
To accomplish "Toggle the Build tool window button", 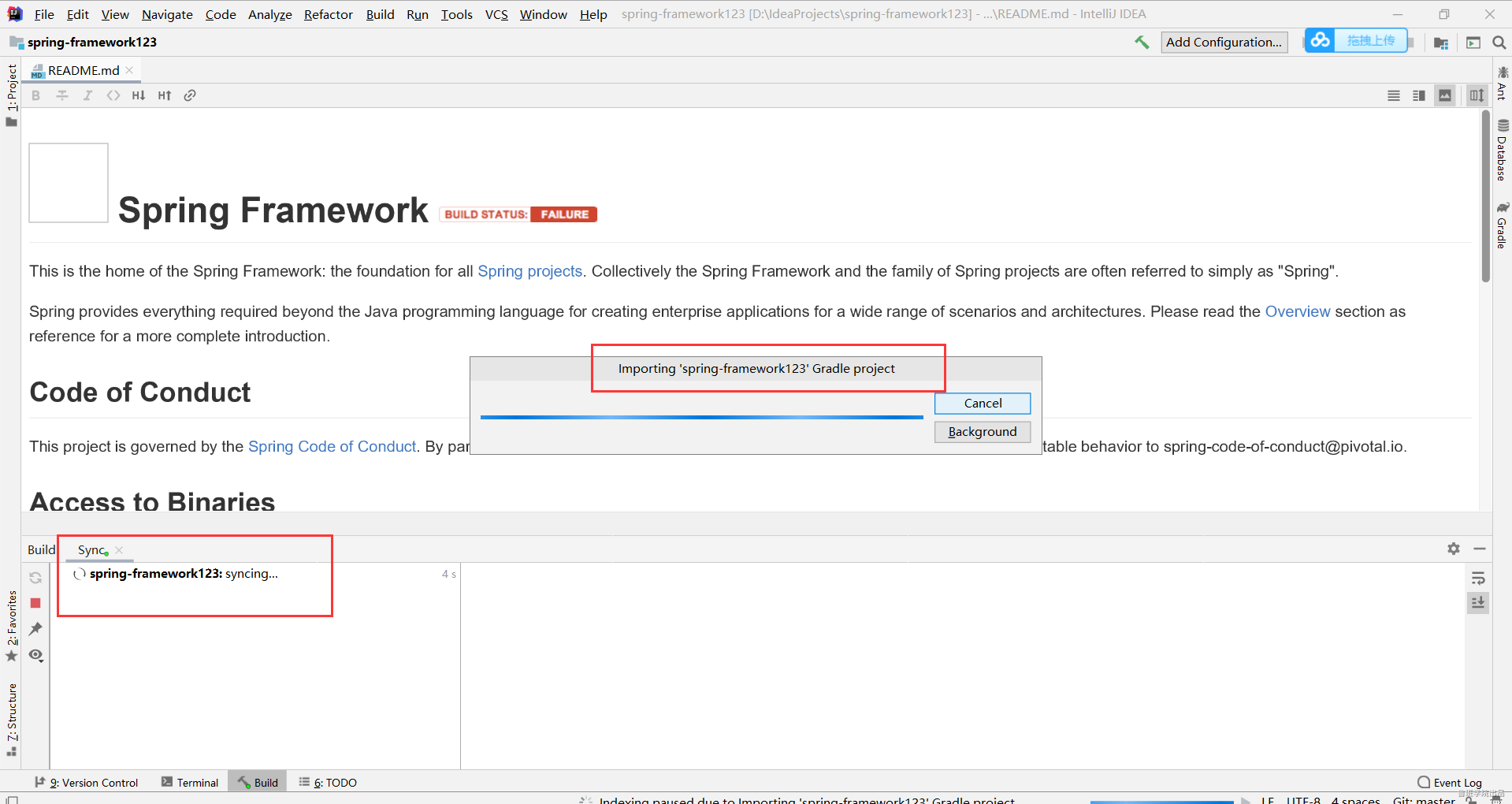I will click(258, 782).
